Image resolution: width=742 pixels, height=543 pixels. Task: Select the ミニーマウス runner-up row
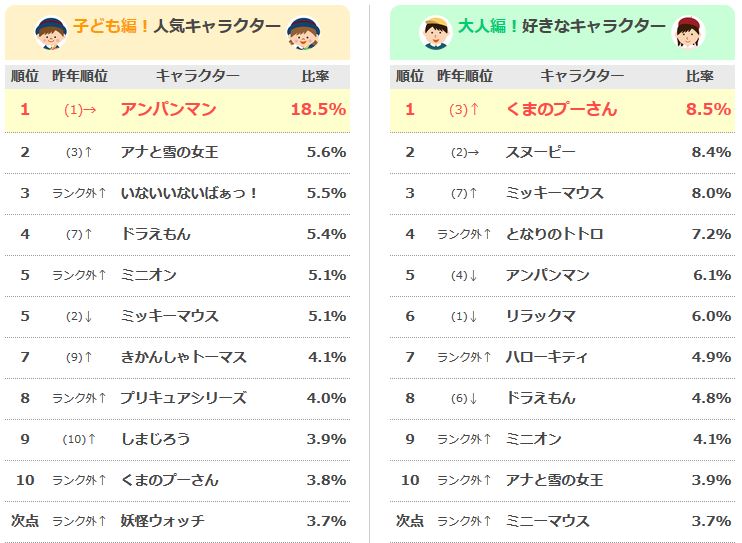pos(547,521)
